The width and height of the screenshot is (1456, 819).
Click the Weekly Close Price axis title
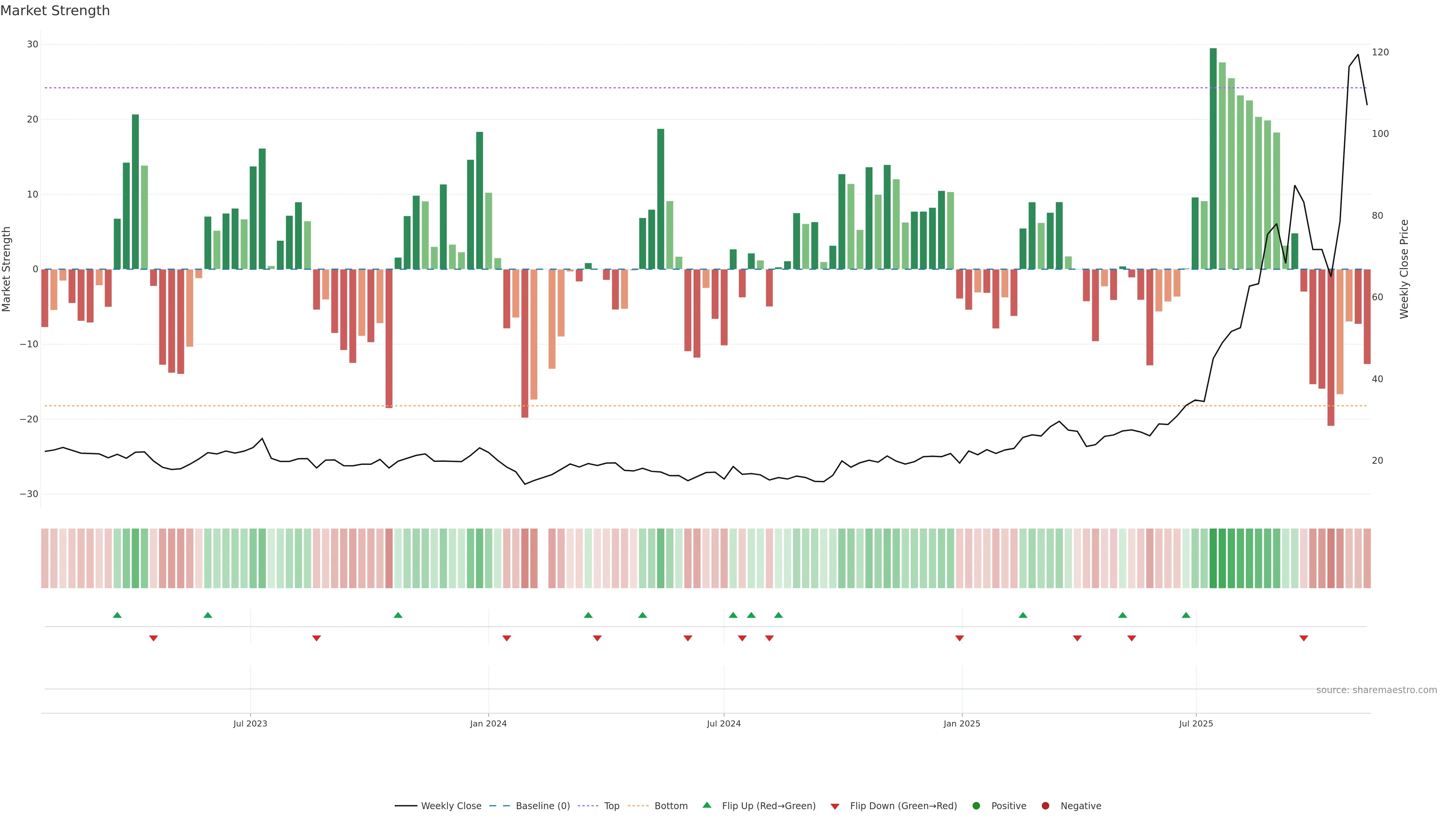click(x=1404, y=269)
